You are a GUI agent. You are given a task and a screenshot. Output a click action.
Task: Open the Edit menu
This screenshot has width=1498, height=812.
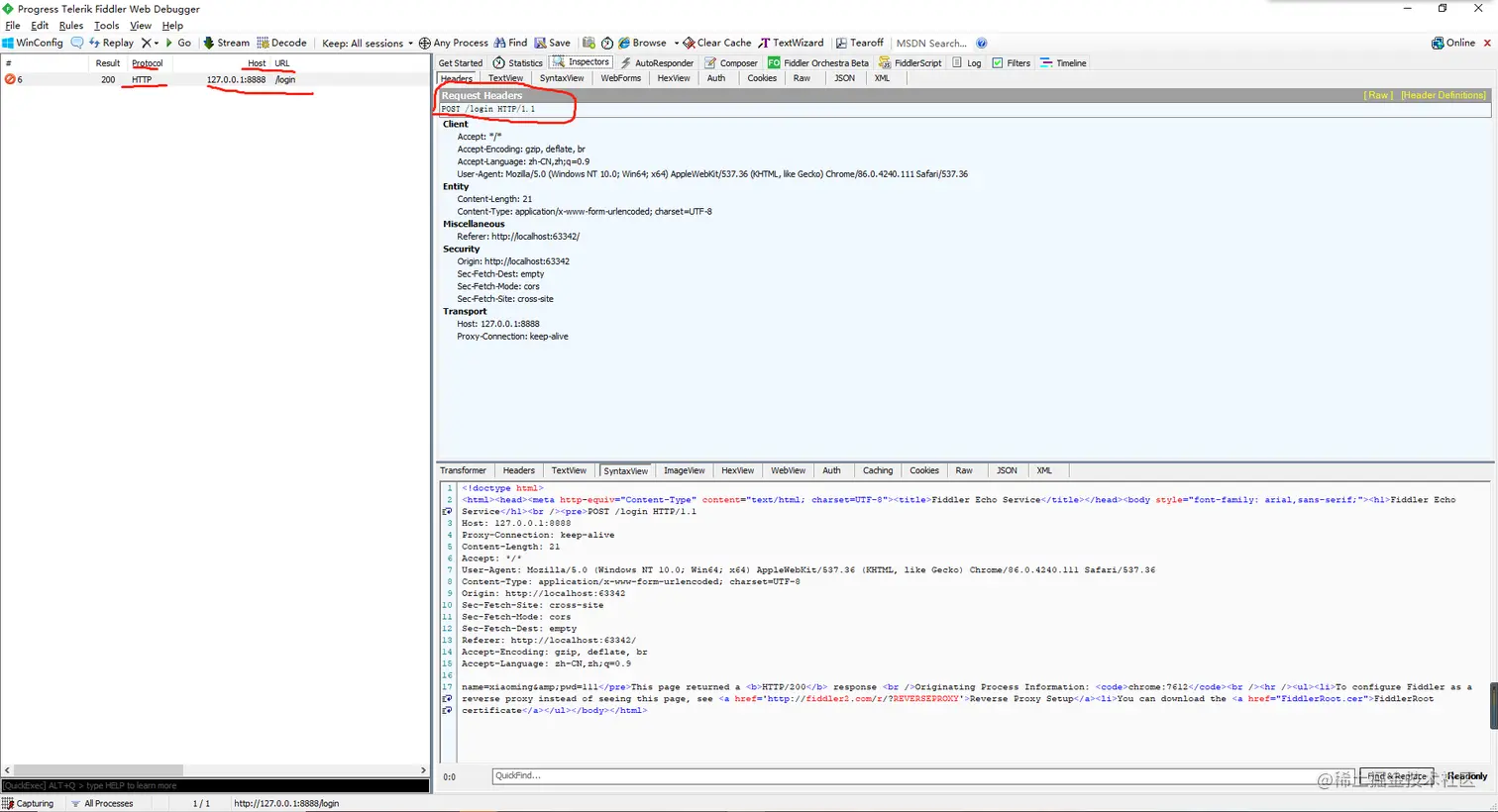pos(40,26)
